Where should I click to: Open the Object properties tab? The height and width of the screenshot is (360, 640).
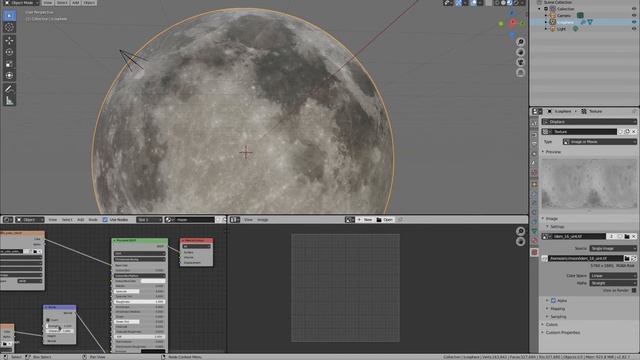click(534, 184)
